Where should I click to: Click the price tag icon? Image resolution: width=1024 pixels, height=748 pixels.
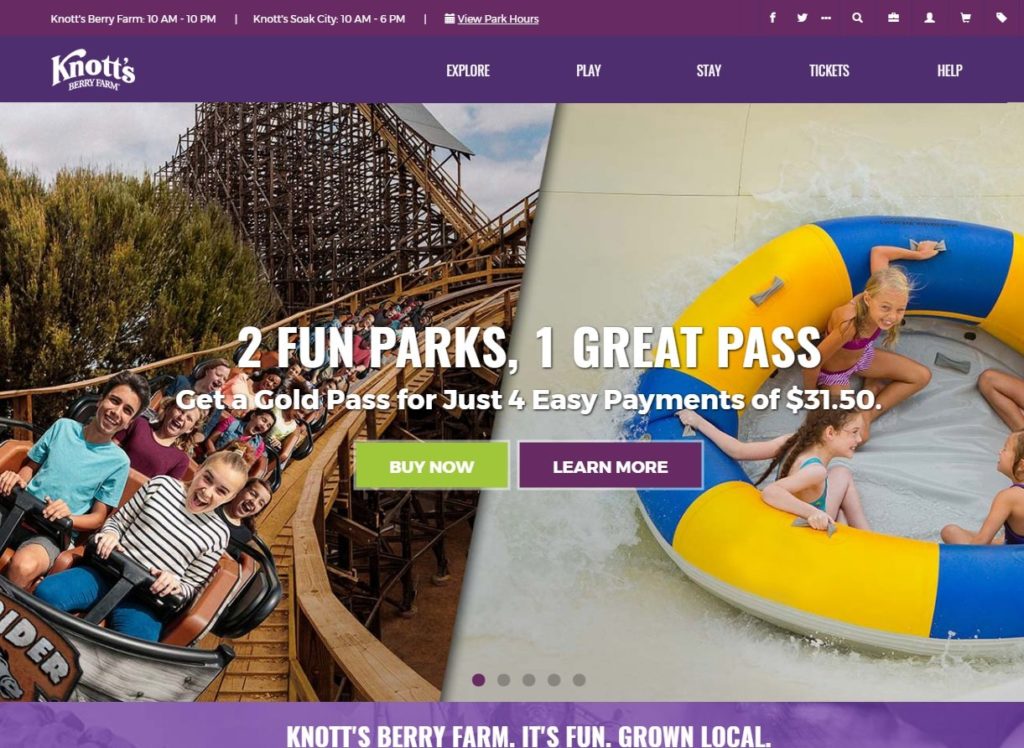[1001, 18]
